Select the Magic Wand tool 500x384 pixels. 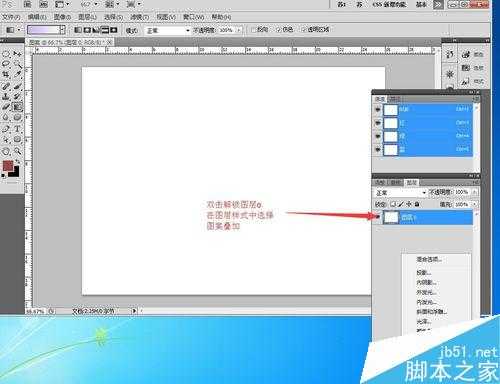[x=17, y=64]
